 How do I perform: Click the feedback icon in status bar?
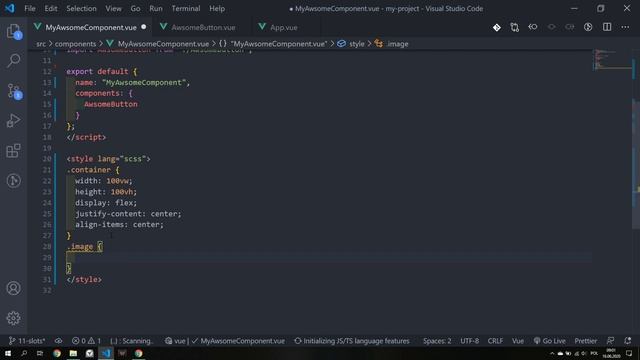610,340
